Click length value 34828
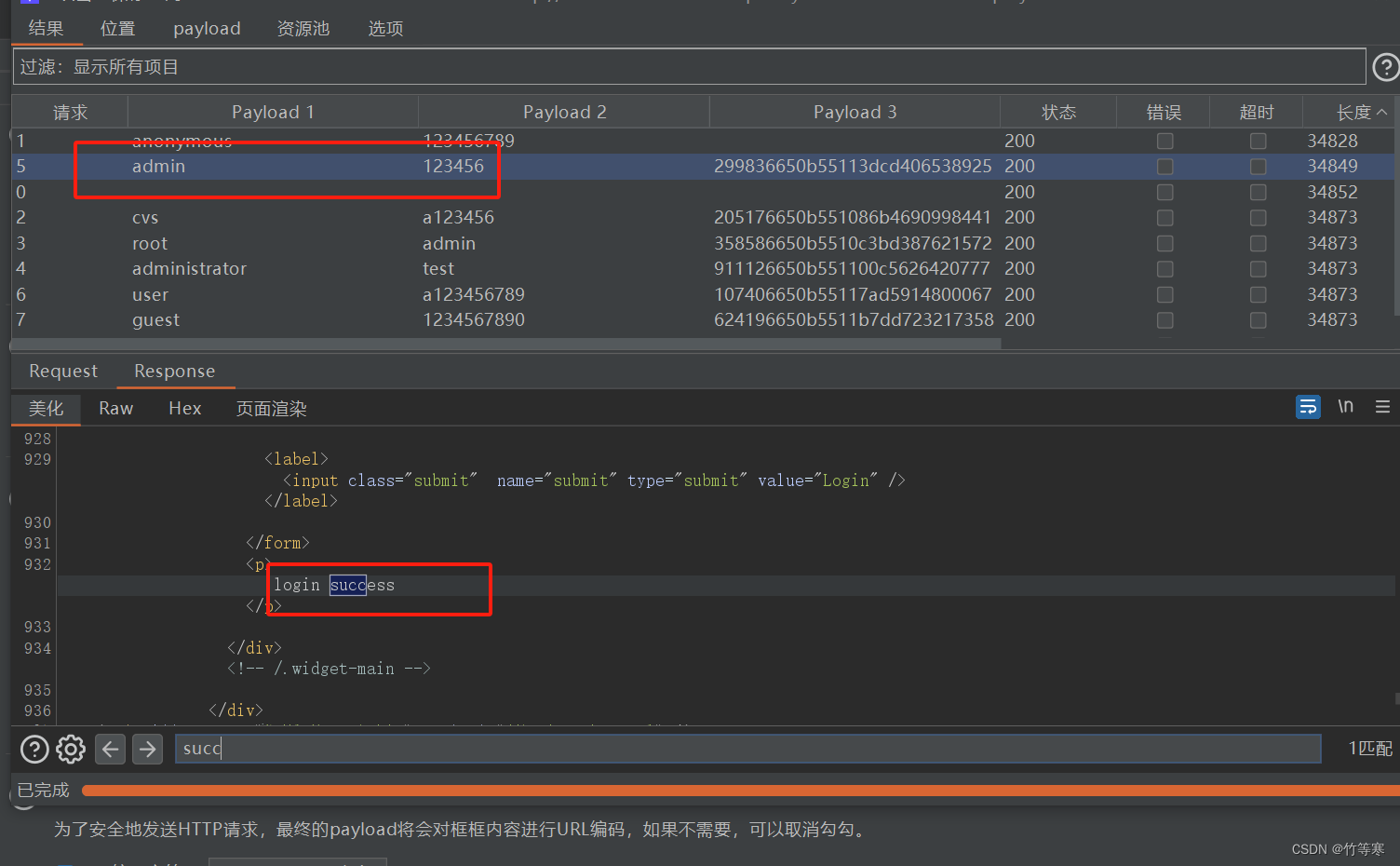Viewport: 1400px width, 866px height. coord(1332,141)
